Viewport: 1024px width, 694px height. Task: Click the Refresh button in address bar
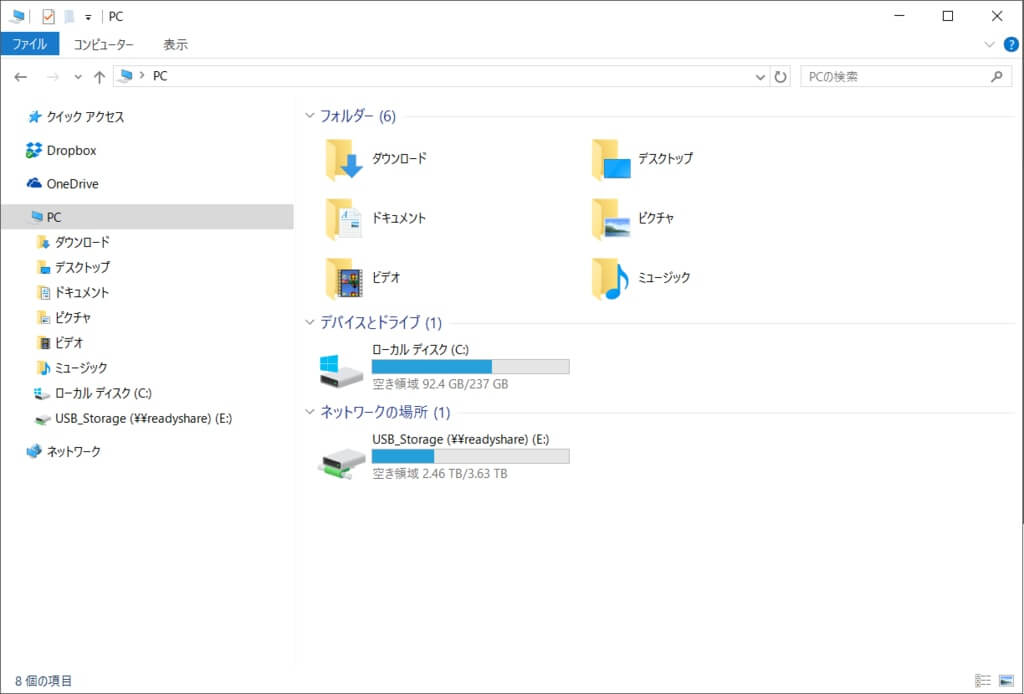780,77
